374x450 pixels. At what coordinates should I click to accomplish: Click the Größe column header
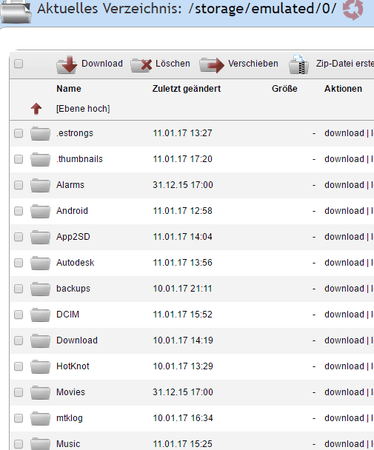[x=284, y=89]
